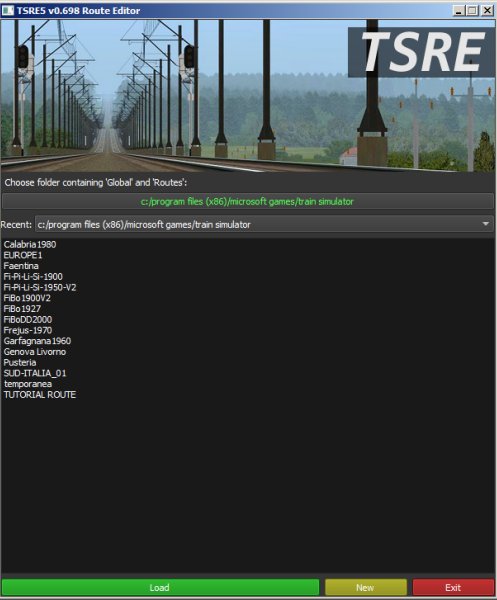Choose the Faentina route
The image size is (497, 600).
[x=21, y=266]
